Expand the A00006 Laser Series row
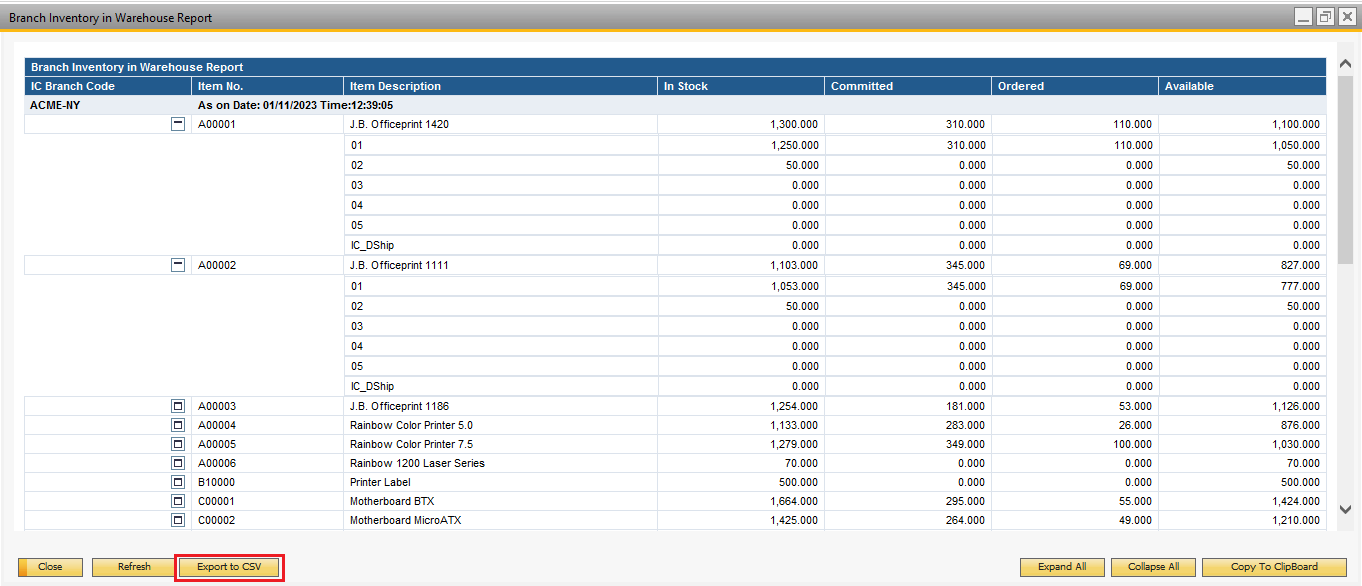This screenshot has width=1362, height=586. click(x=179, y=463)
